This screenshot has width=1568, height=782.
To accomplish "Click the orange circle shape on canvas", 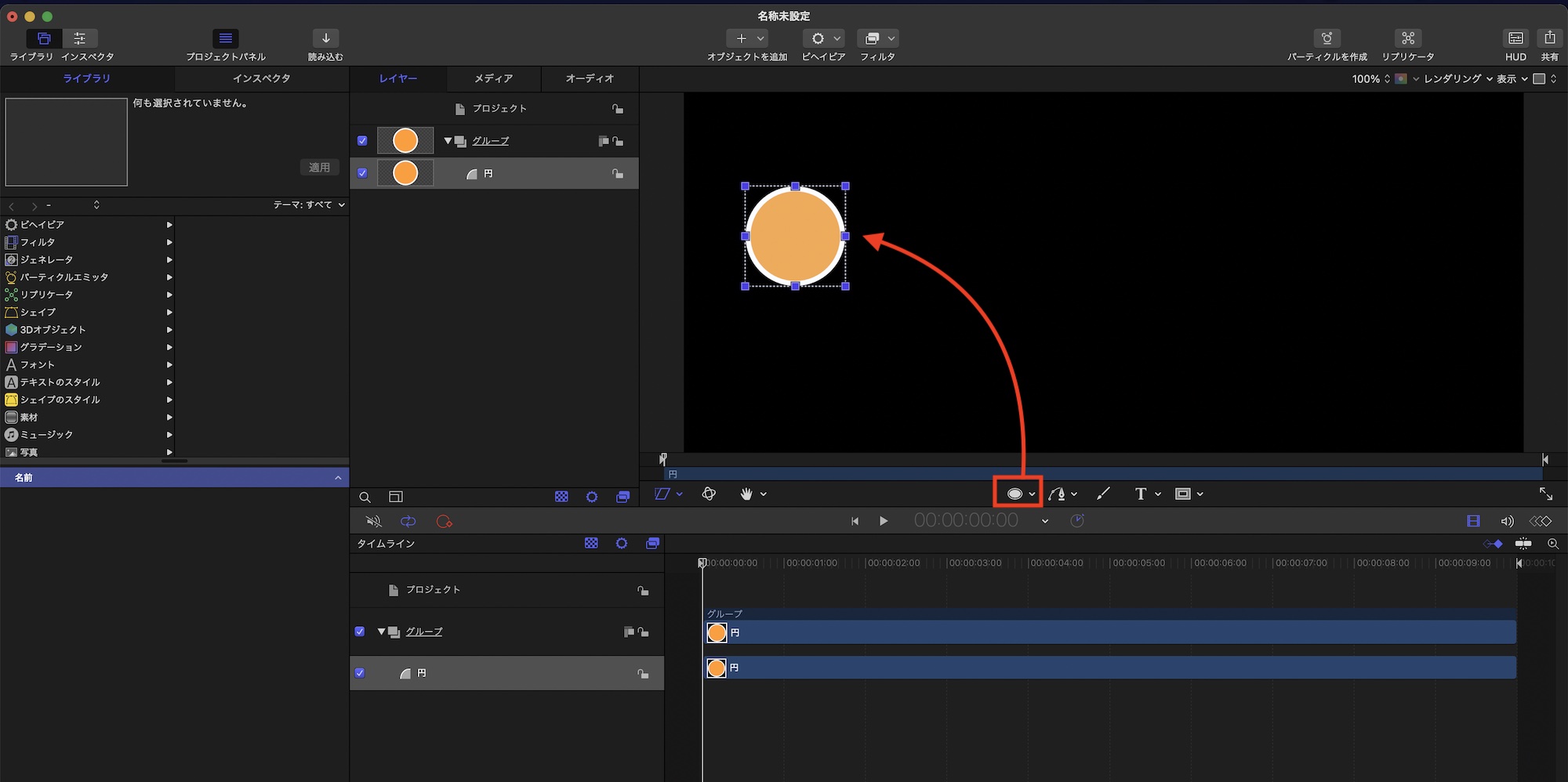I will (795, 236).
